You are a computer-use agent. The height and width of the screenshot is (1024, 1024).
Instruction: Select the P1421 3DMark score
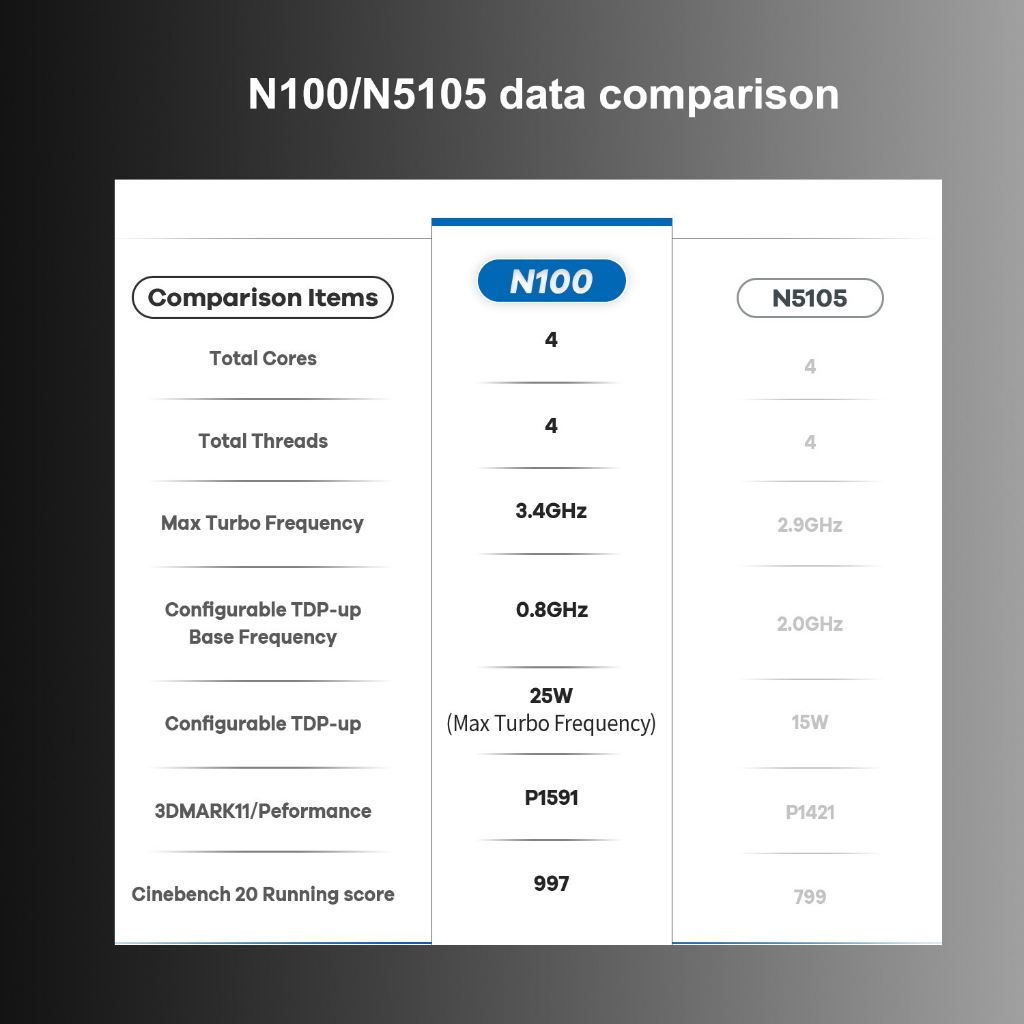pyautogui.click(x=810, y=812)
